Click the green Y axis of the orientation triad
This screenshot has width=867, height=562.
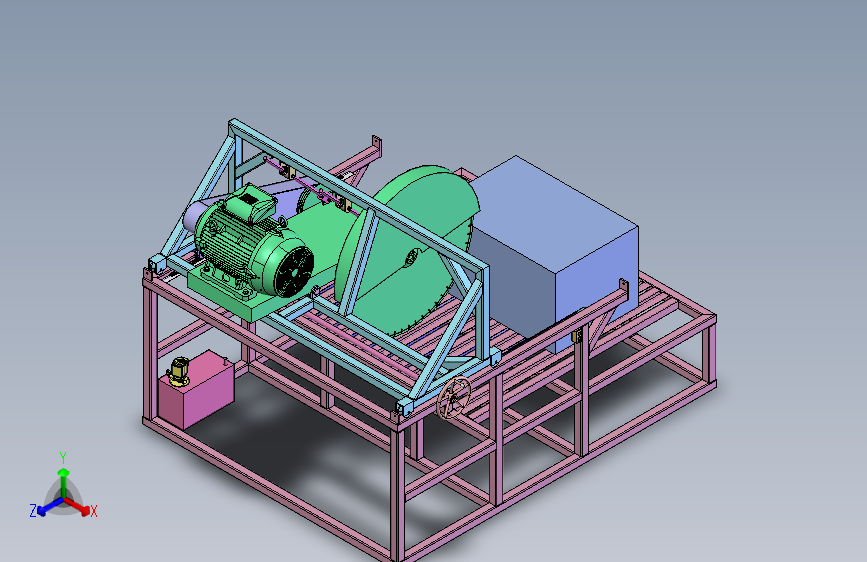(63, 477)
